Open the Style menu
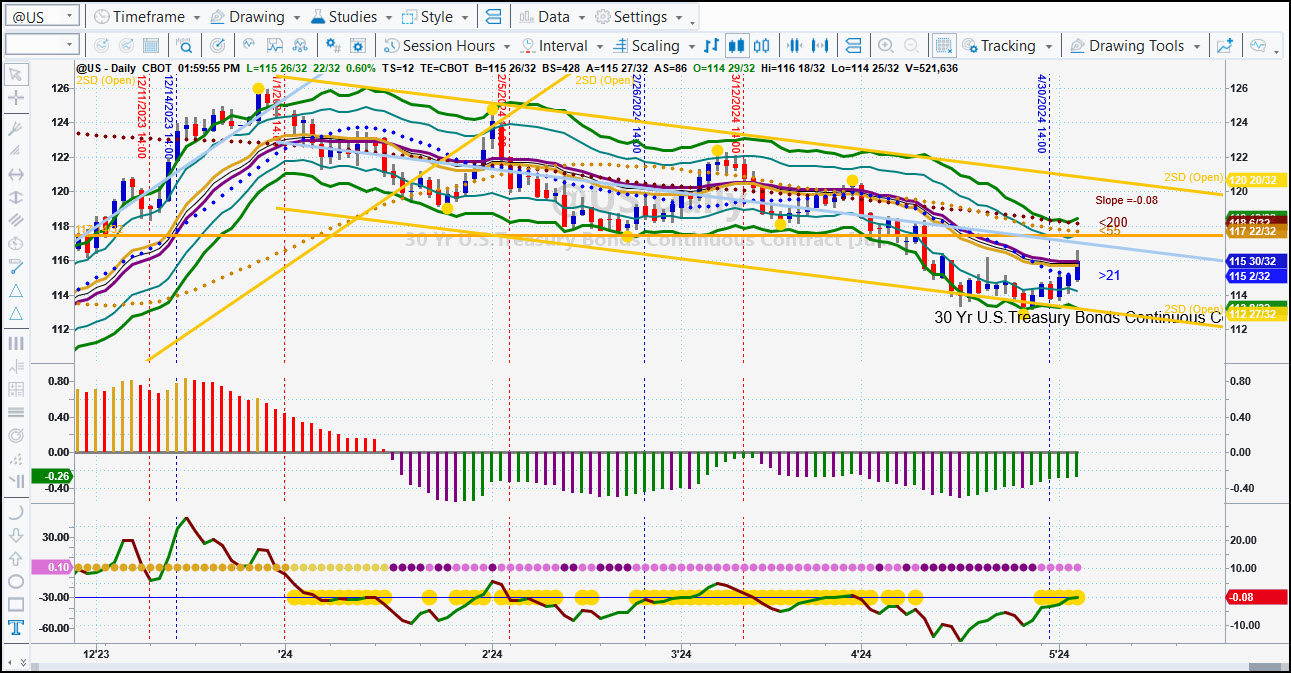 pos(435,17)
